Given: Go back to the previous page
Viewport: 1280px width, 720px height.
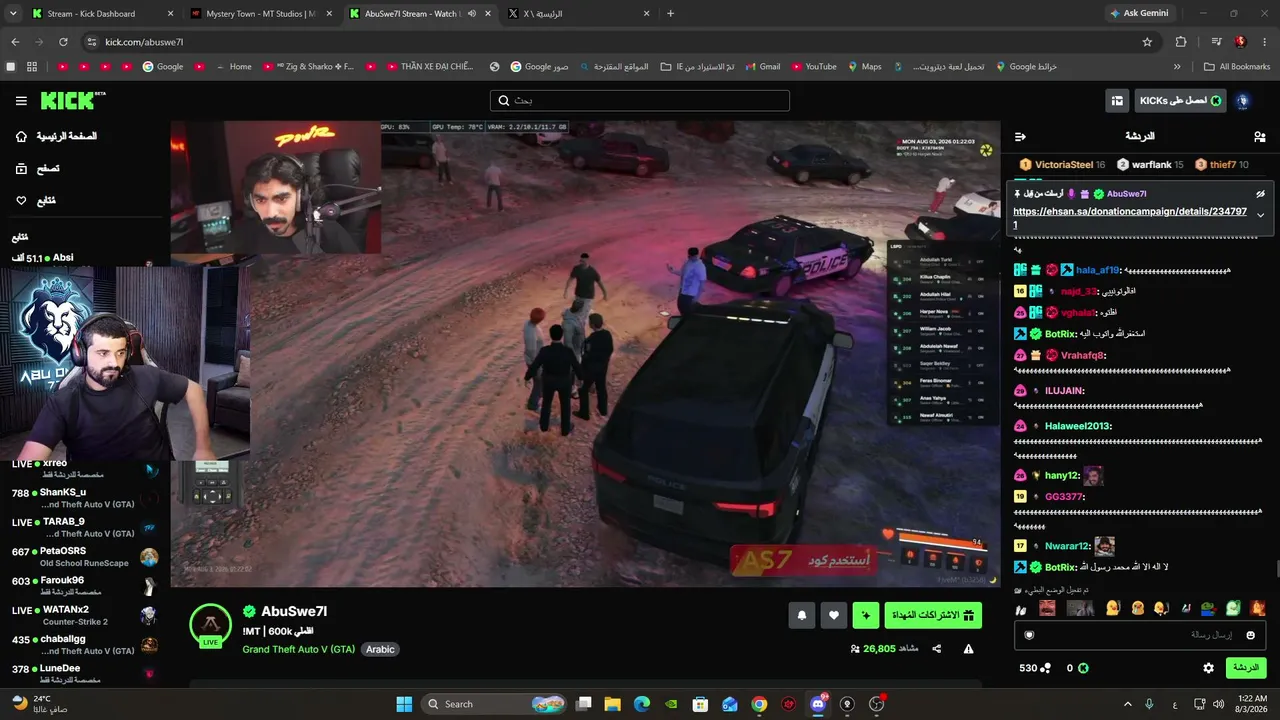Looking at the screenshot, I should point(15,42).
